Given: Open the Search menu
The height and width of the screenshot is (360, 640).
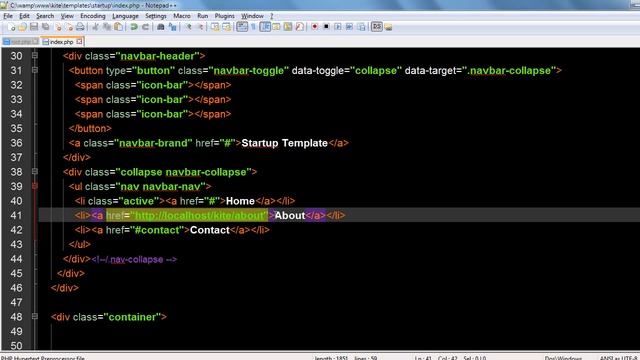Looking at the screenshot, I should 45,16.
